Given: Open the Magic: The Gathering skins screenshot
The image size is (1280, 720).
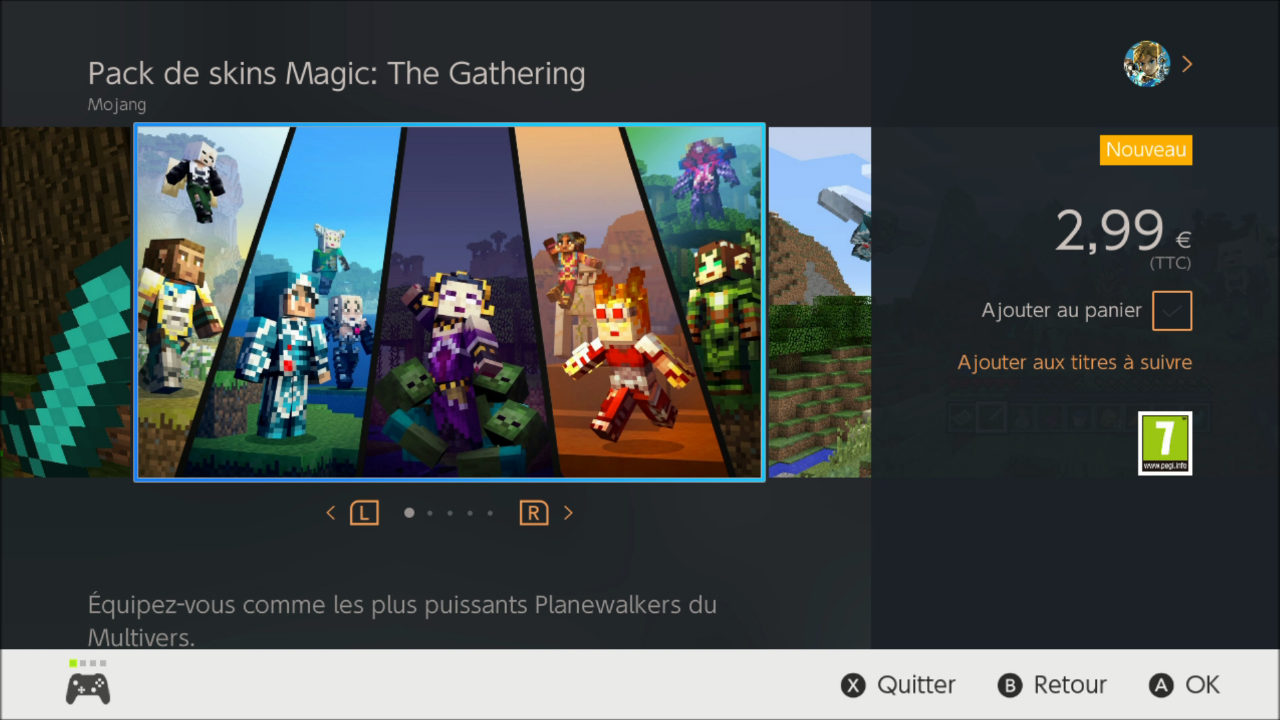Looking at the screenshot, I should tap(450, 302).
